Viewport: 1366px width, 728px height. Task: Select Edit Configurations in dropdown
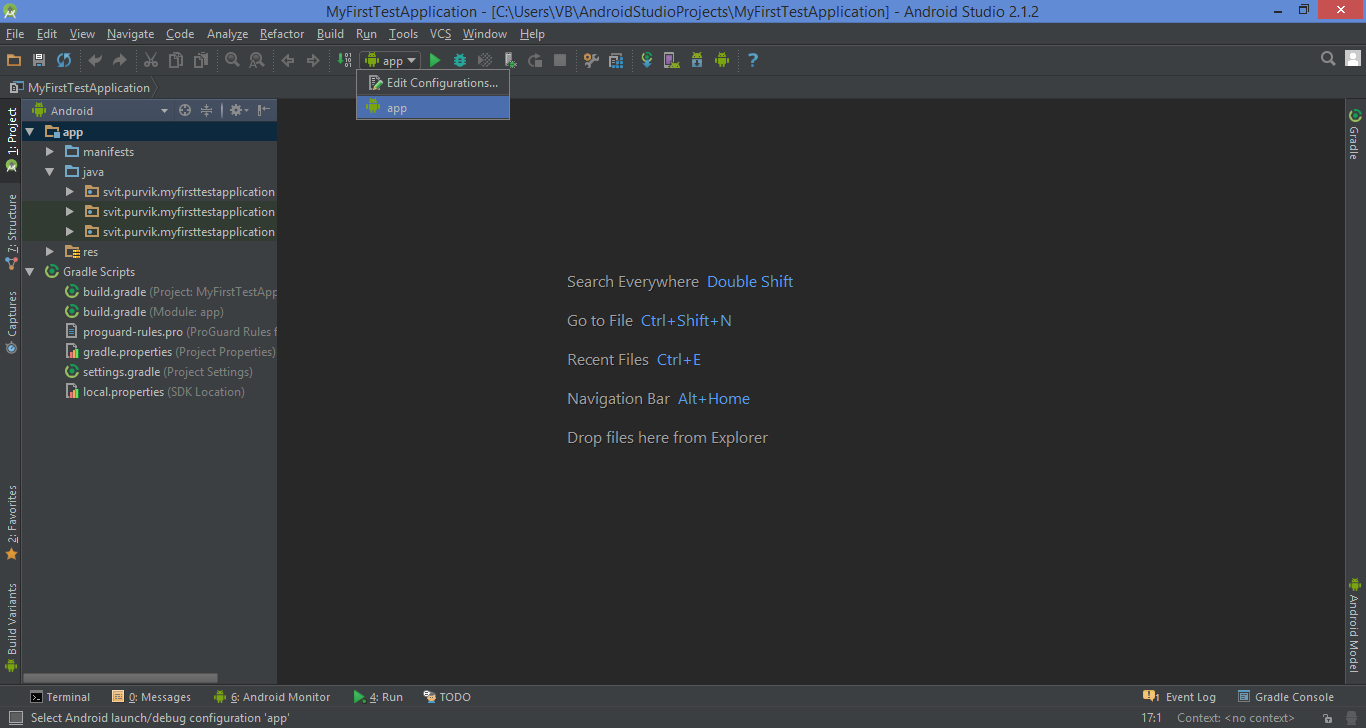433,83
